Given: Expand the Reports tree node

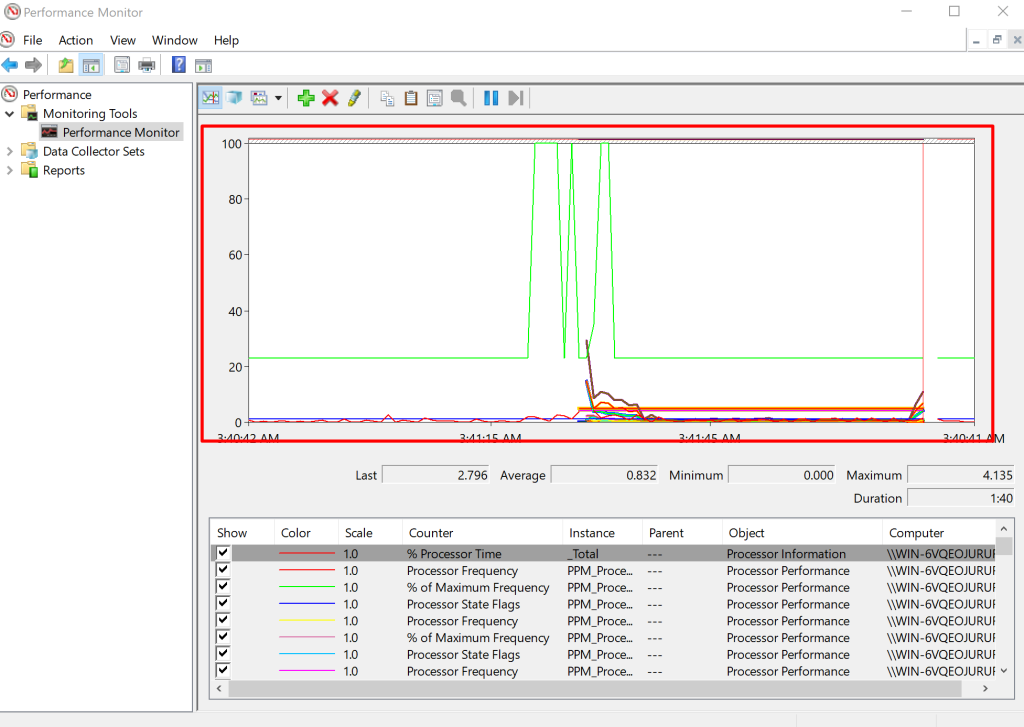Looking at the screenshot, I should coord(10,170).
